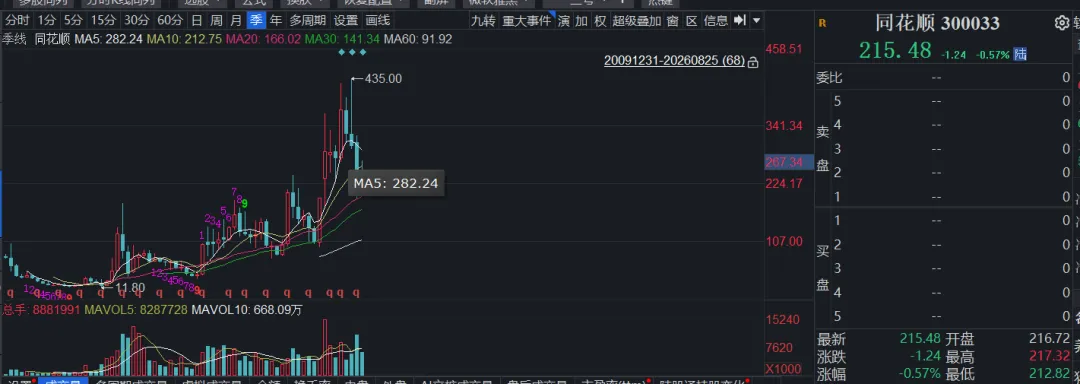Image resolution: width=1080 pixels, height=384 pixels.
Task: Toggle 重大事件 major events display
Action: (x=526, y=20)
